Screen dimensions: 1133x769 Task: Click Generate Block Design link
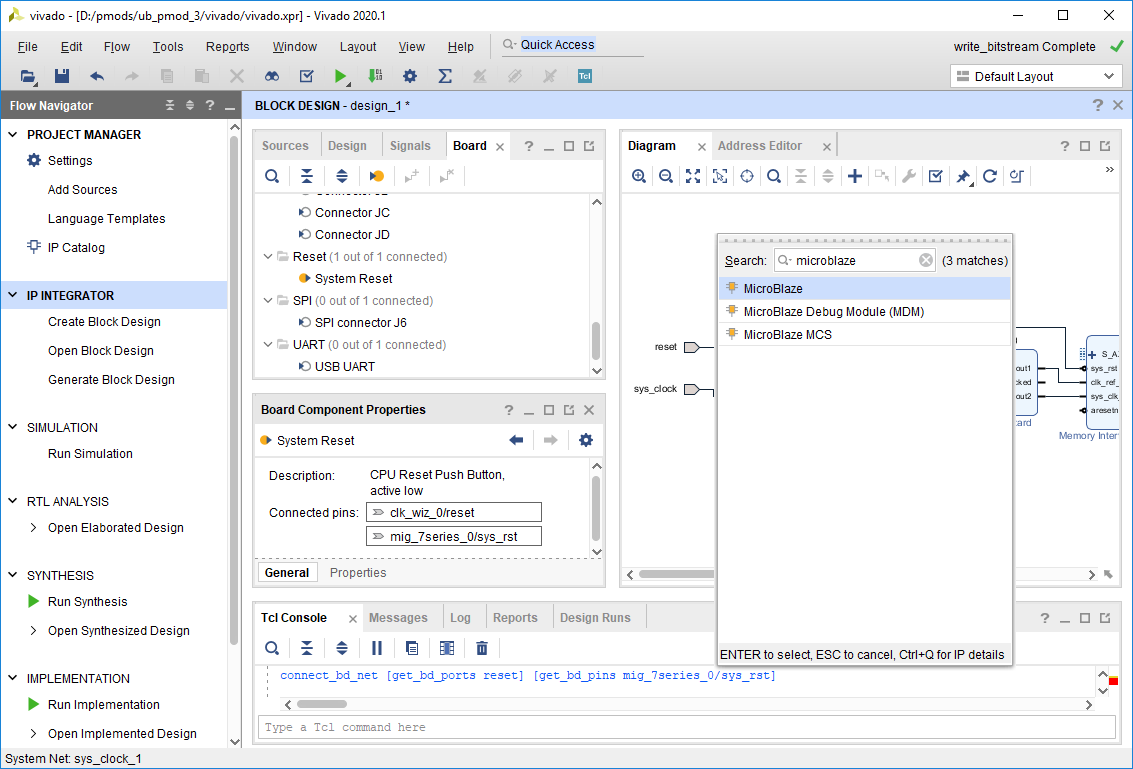(111, 379)
